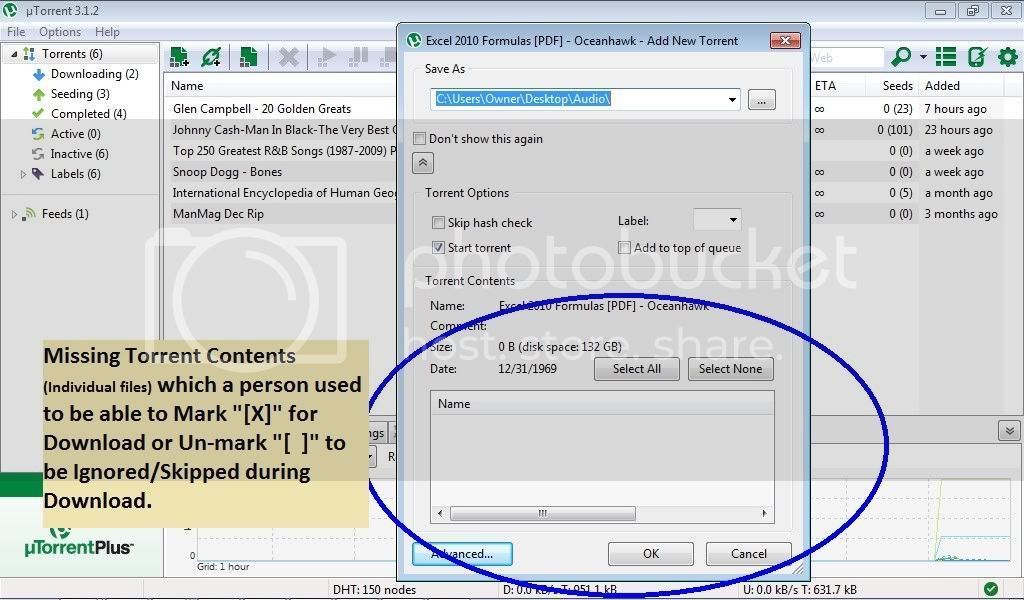Screen dimensions: 1024x600
Task: Collapse the Torrents tree node
Action: click(14, 54)
